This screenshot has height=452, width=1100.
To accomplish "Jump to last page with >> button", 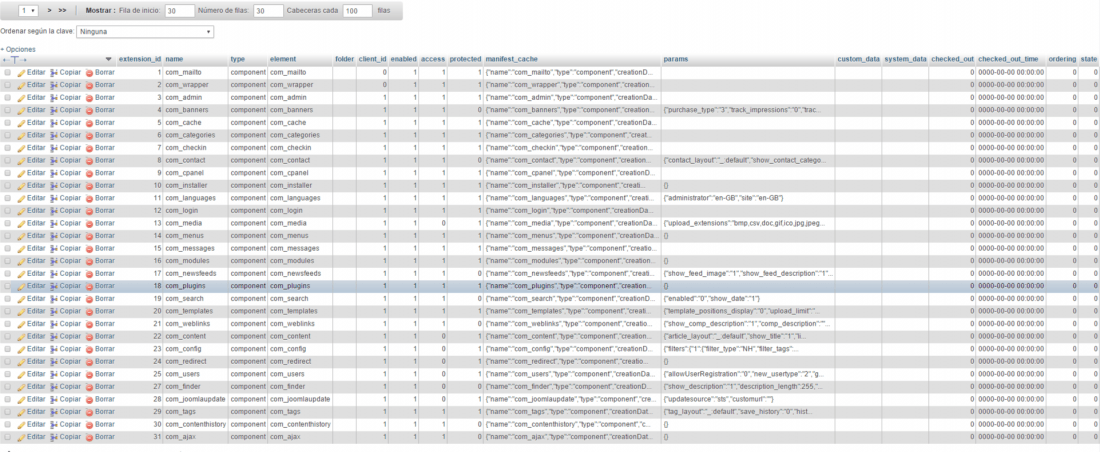I will tap(62, 11).
